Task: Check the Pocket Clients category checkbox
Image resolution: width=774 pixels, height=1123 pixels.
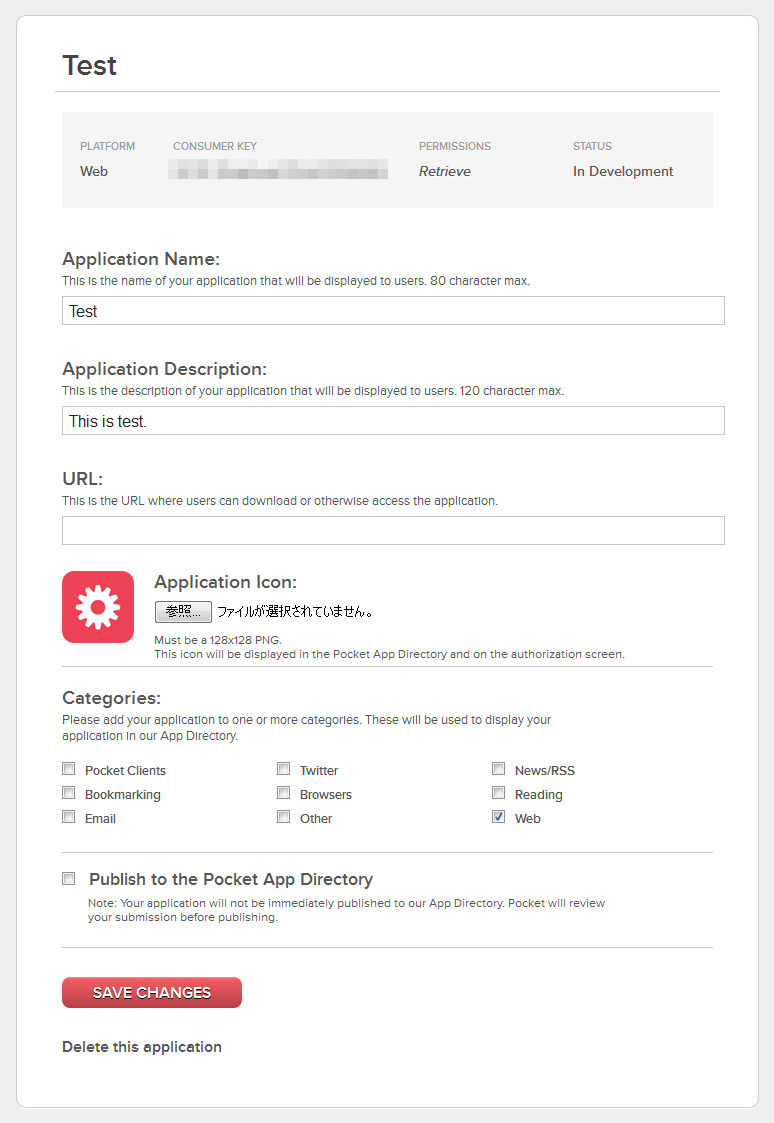Action: [x=69, y=768]
